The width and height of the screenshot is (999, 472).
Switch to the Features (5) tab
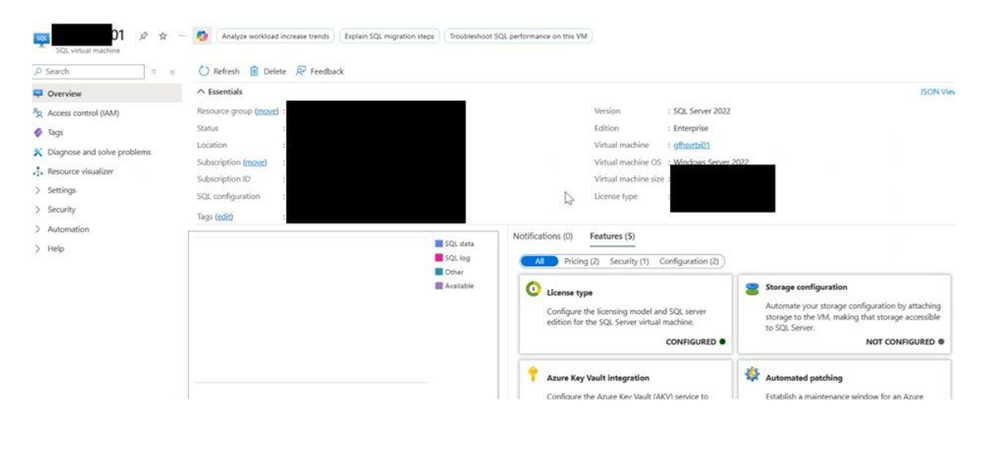click(x=612, y=236)
